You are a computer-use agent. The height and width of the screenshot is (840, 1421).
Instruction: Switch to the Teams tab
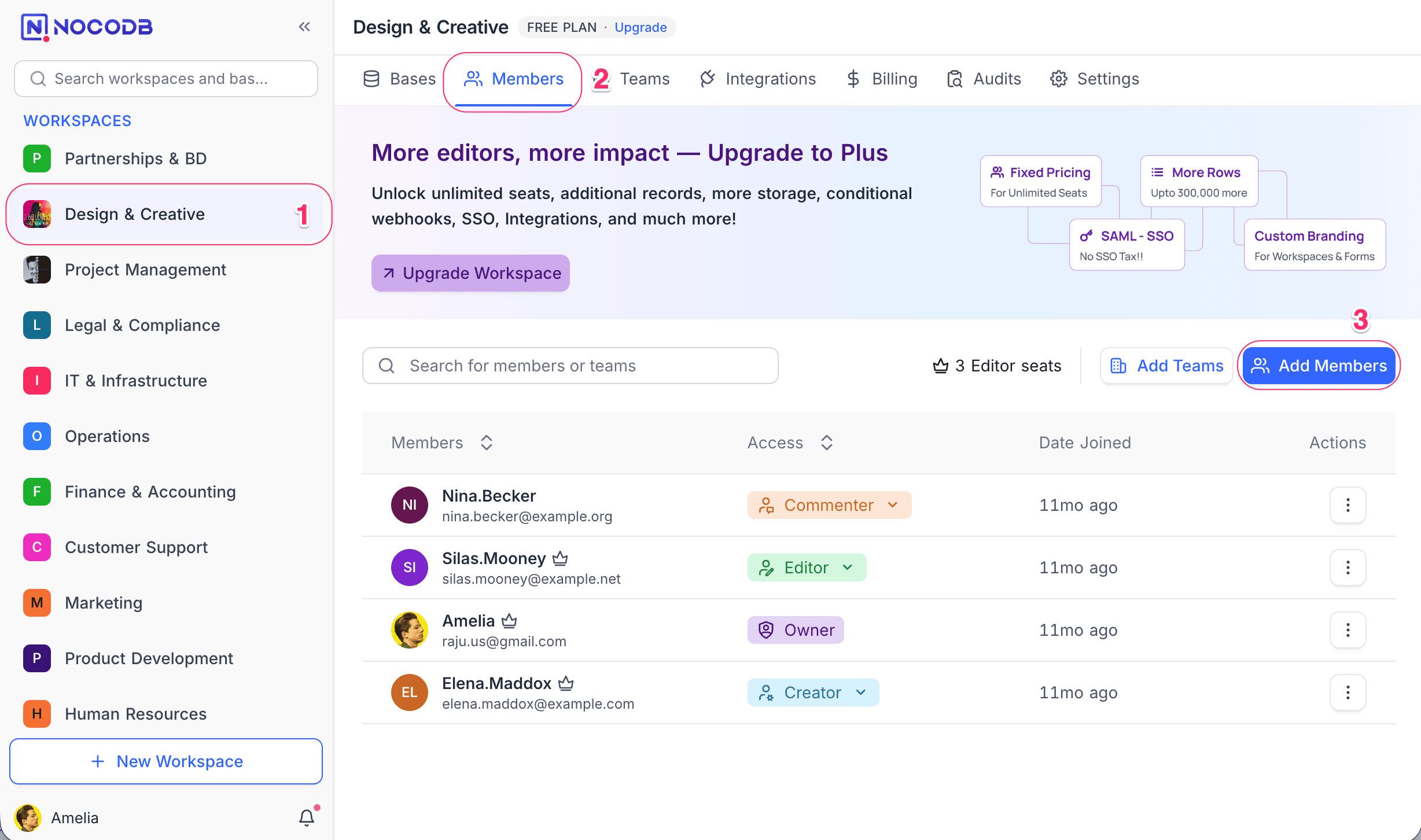tap(644, 79)
